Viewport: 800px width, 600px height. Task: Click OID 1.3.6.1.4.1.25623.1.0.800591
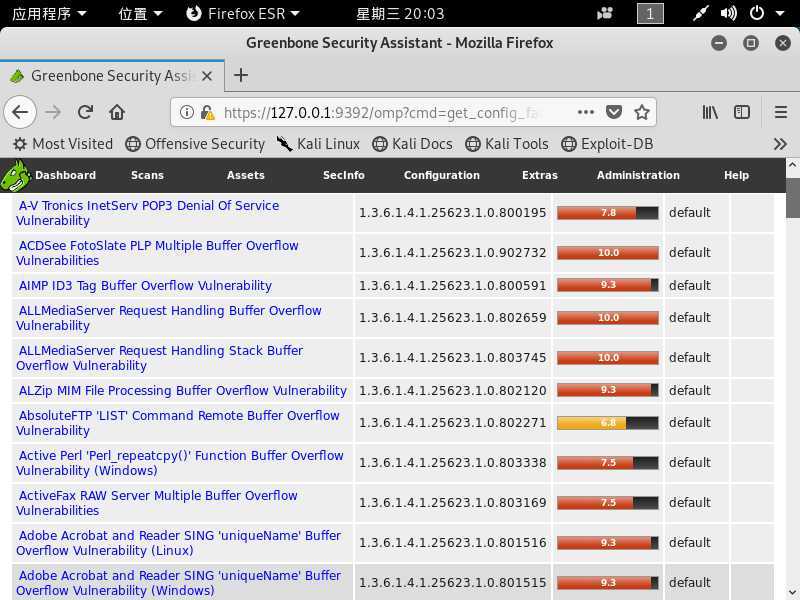(453, 286)
